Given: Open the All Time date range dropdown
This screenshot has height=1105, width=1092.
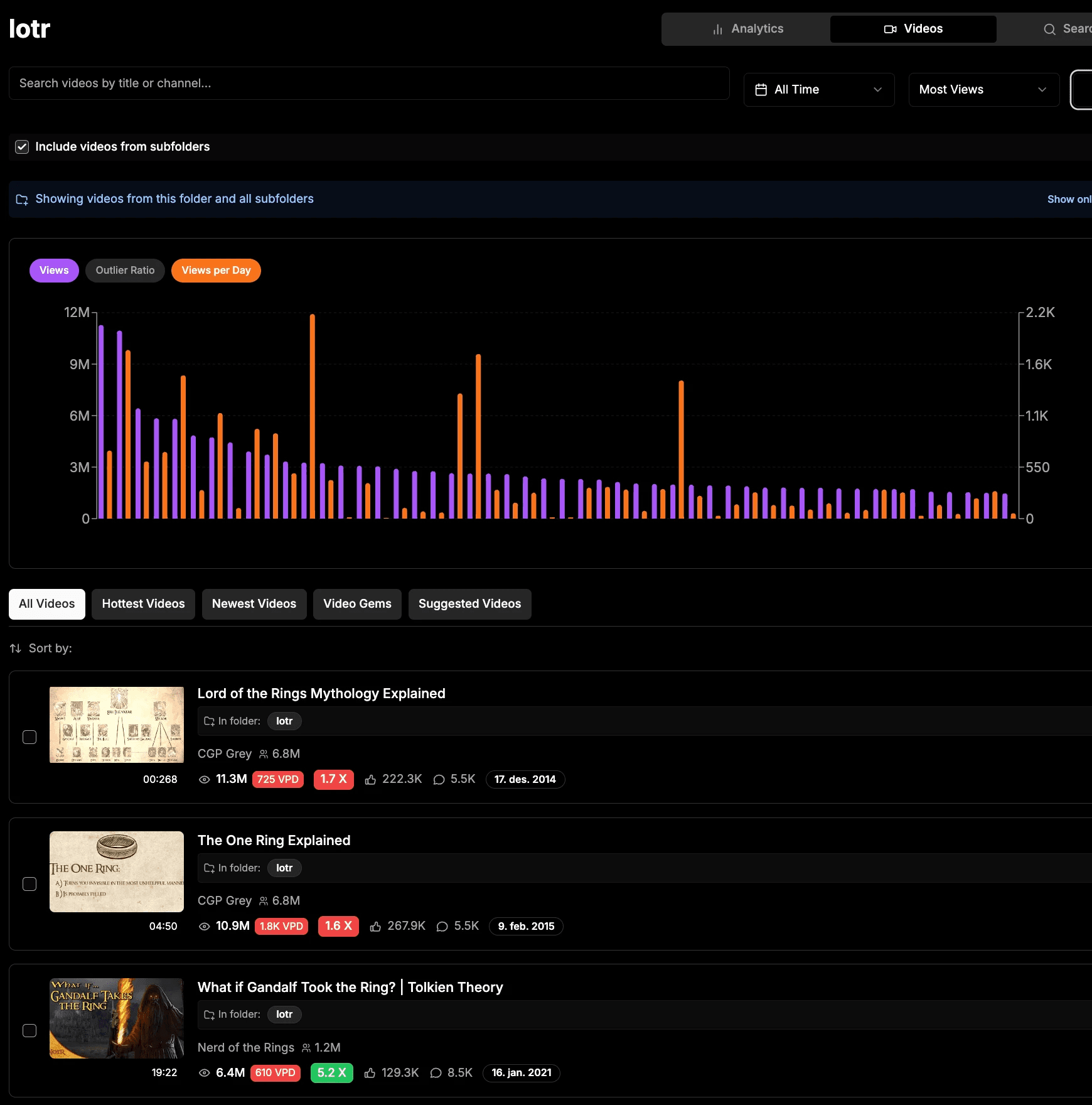Looking at the screenshot, I should tap(819, 90).
